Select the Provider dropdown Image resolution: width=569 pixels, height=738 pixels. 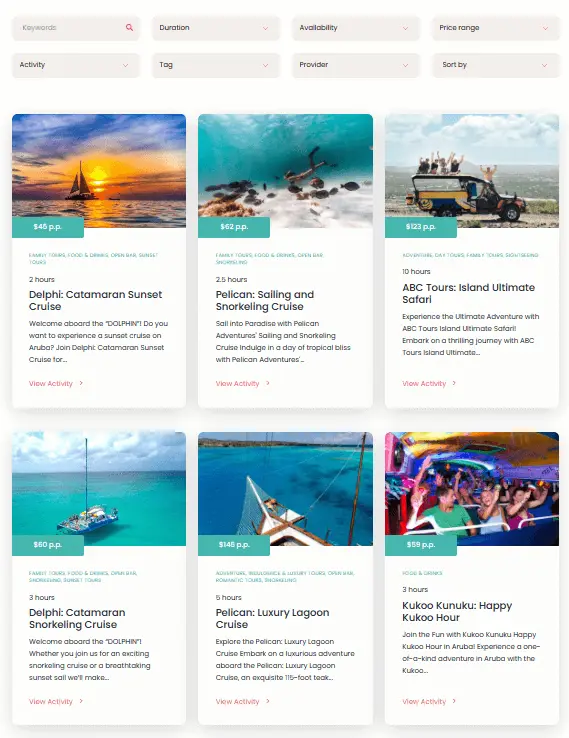(x=355, y=65)
